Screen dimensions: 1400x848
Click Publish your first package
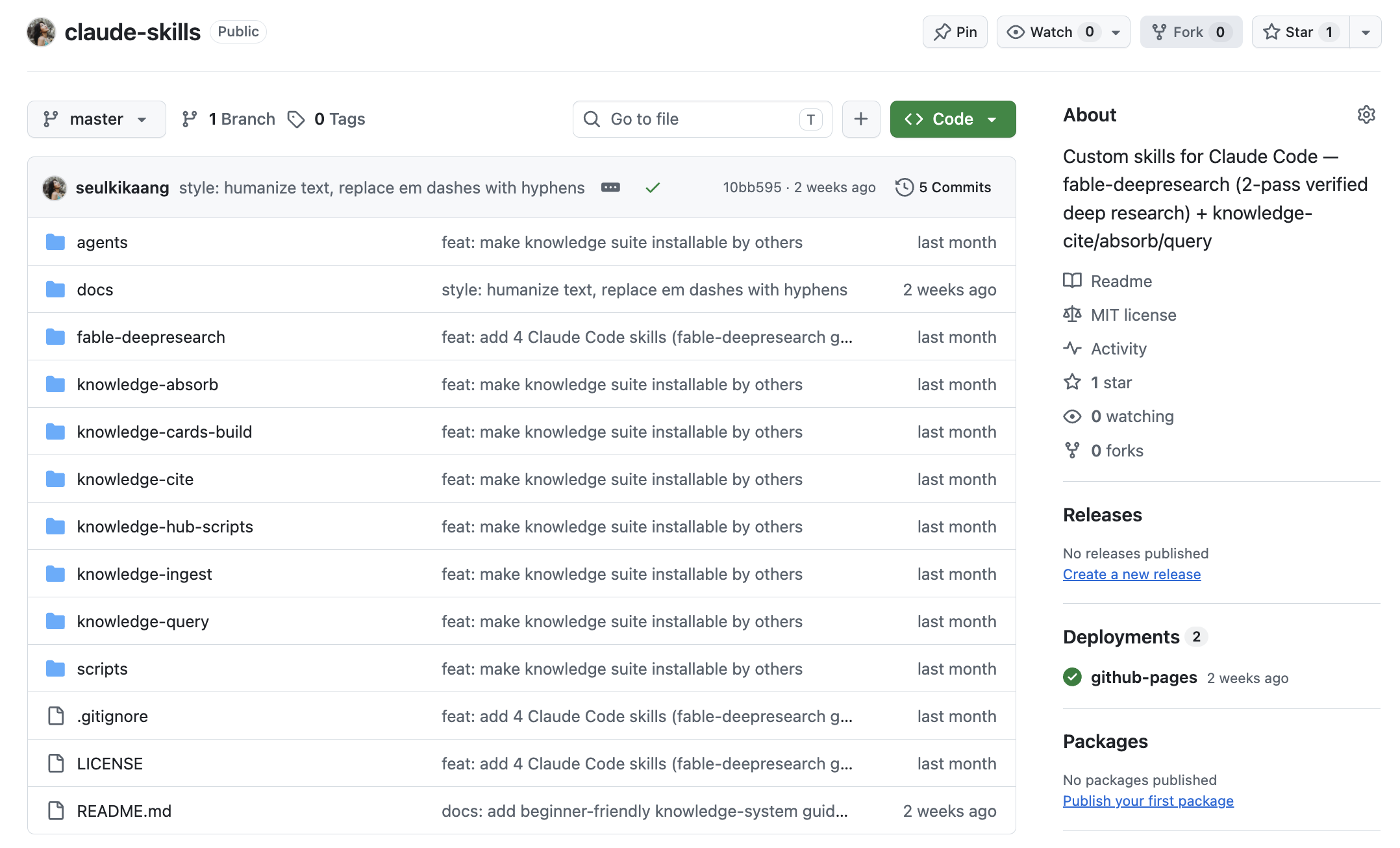pos(1148,801)
